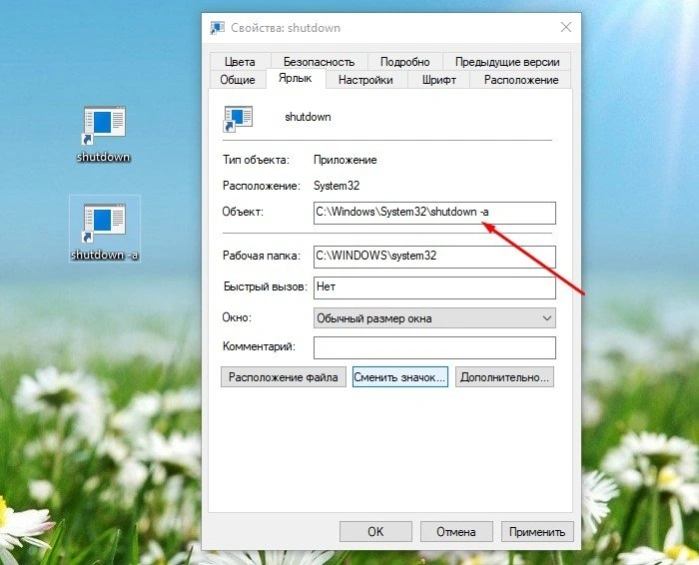Click the Применить button
The height and width of the screenshot is (565, 699).
click(537, 532)
